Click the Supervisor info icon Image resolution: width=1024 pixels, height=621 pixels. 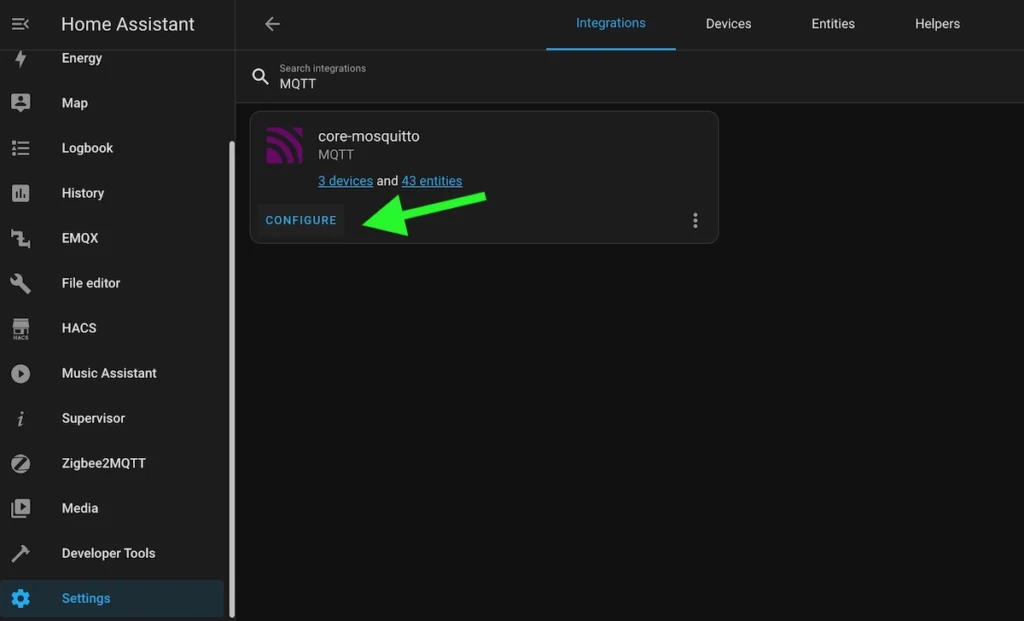tap(20, 419)
